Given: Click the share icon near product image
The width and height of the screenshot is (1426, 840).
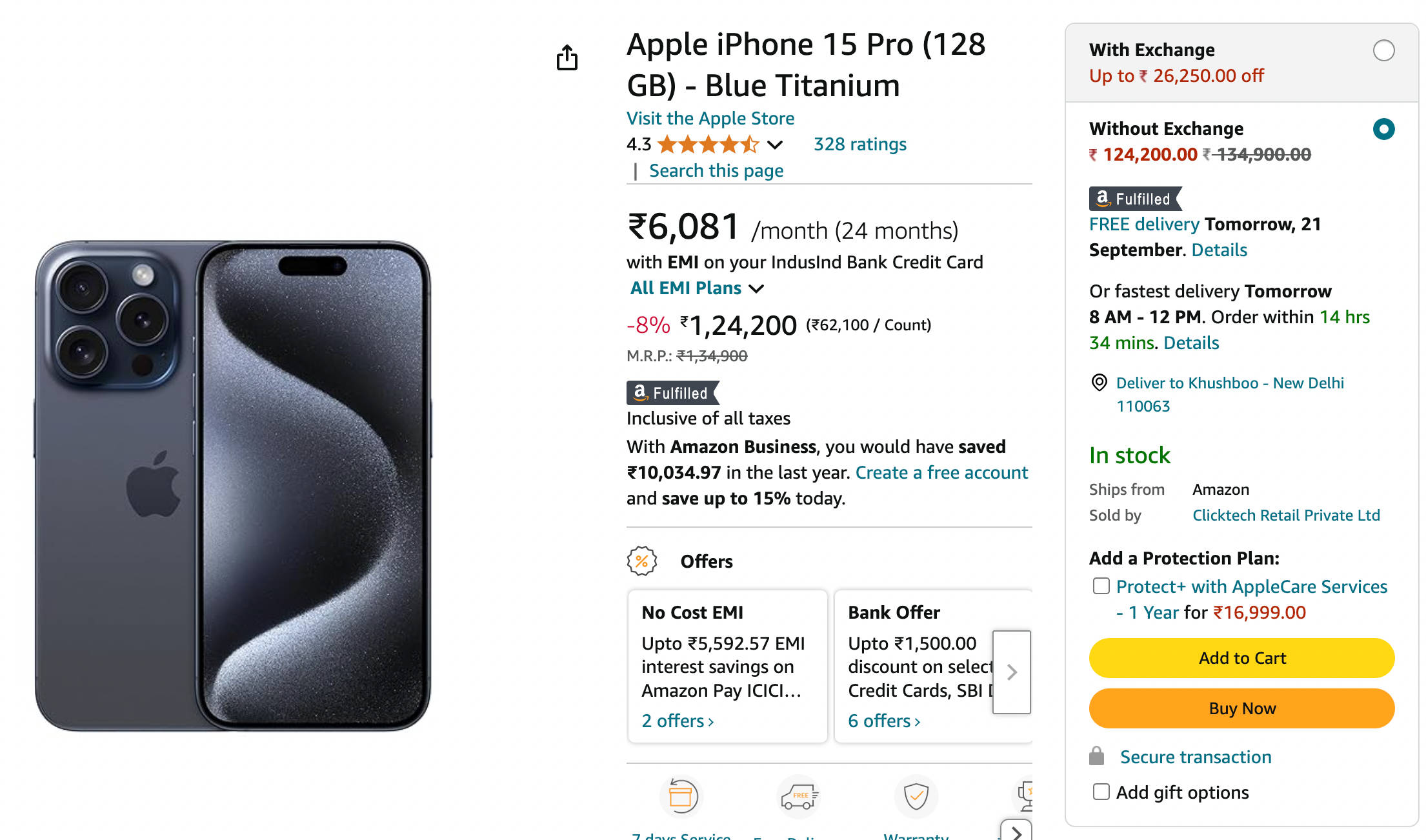Looking at the screenshot, I should [x=567, y=58].
